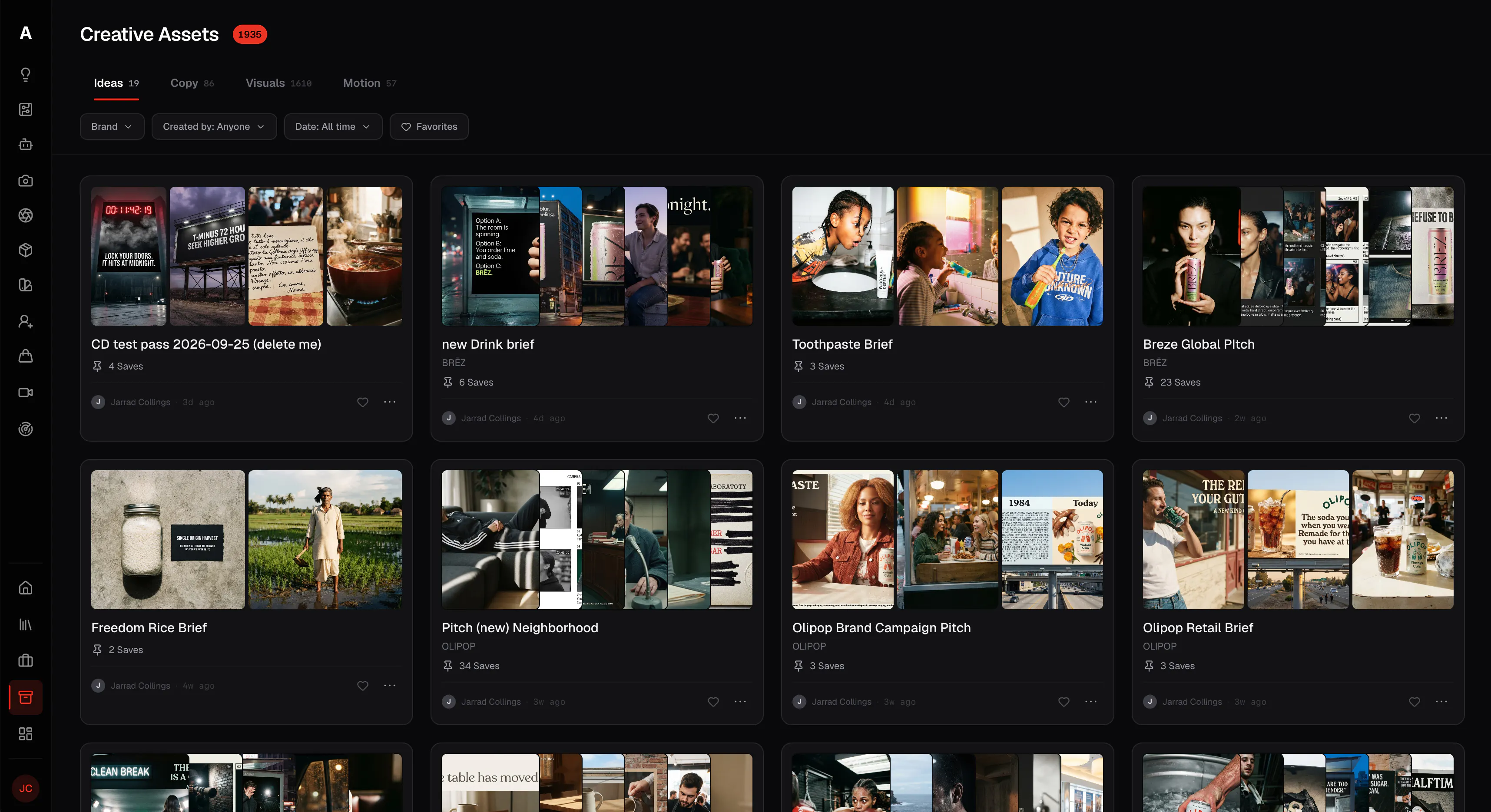Open the Freedom Rice Brief title
The width and height of the screenshot is (1491, 812).
click(x=149, y=627)
